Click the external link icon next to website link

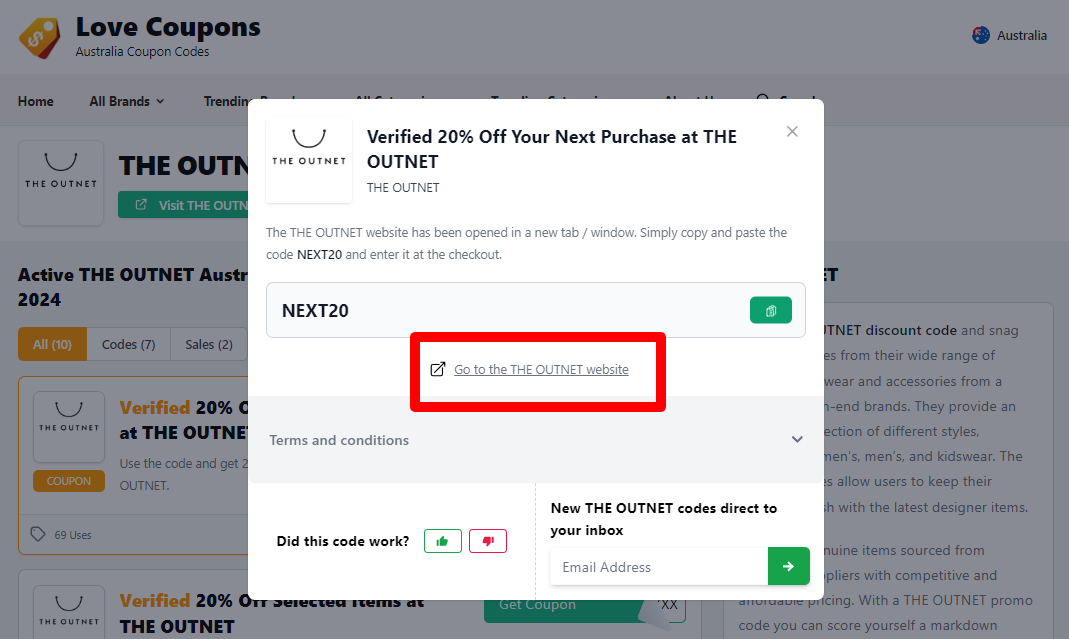tap(437, 369)
